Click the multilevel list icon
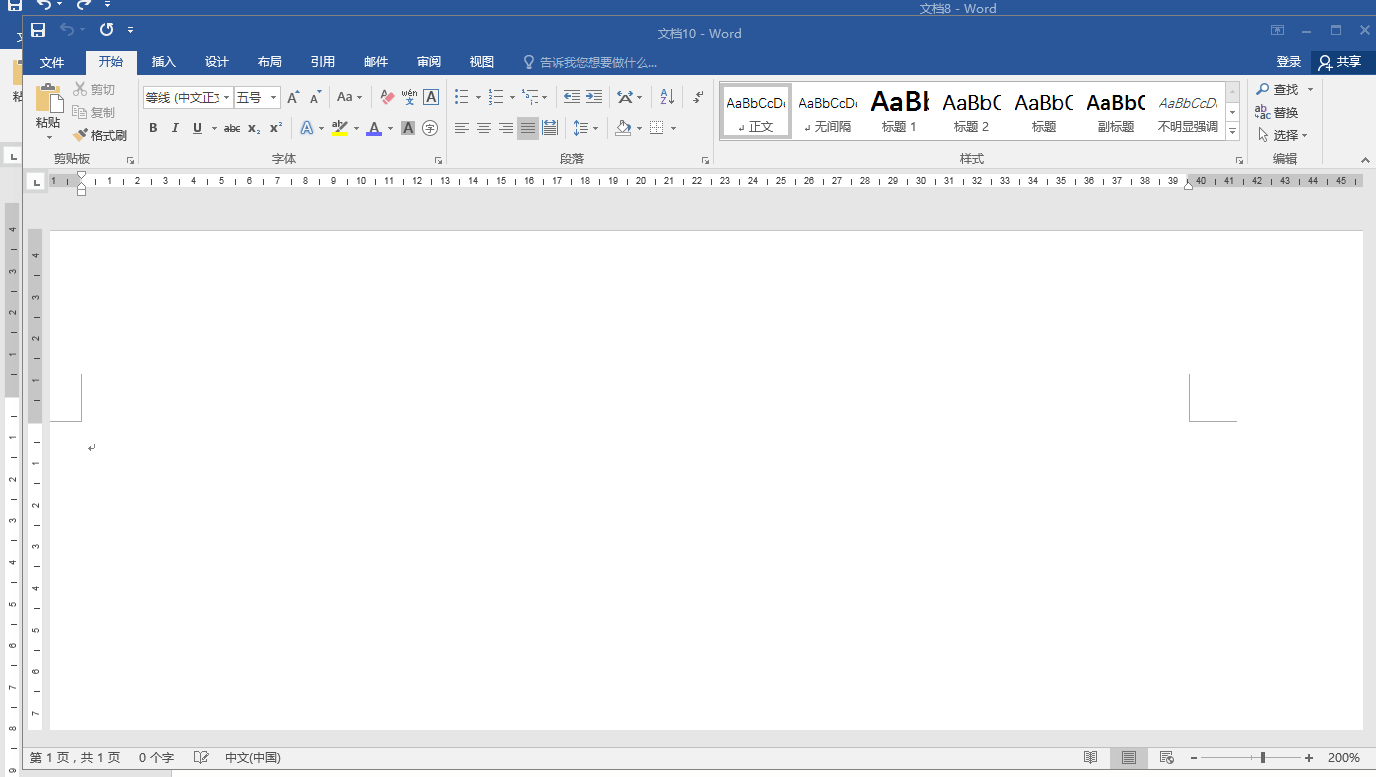 coord(530,97)
